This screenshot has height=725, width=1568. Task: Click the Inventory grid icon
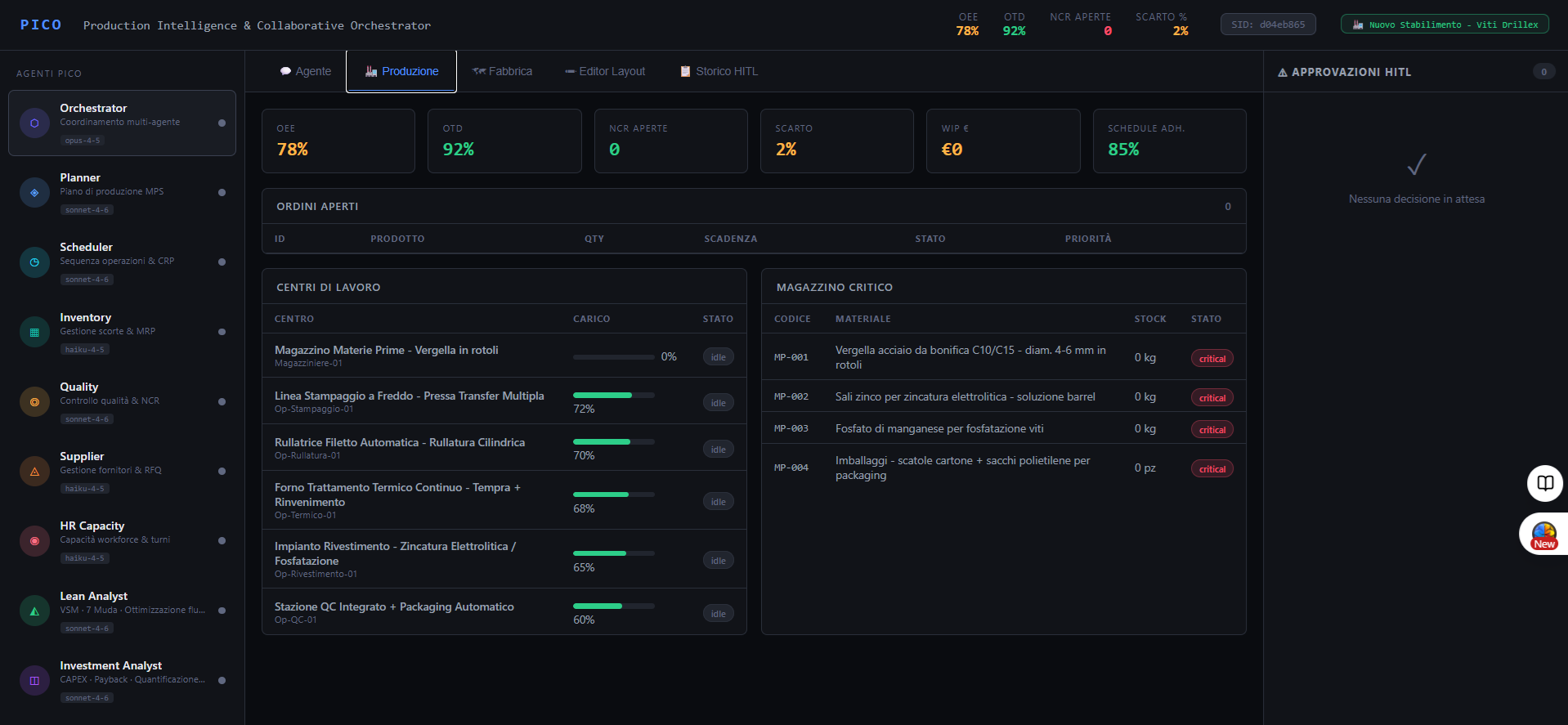tap(34, 332)
